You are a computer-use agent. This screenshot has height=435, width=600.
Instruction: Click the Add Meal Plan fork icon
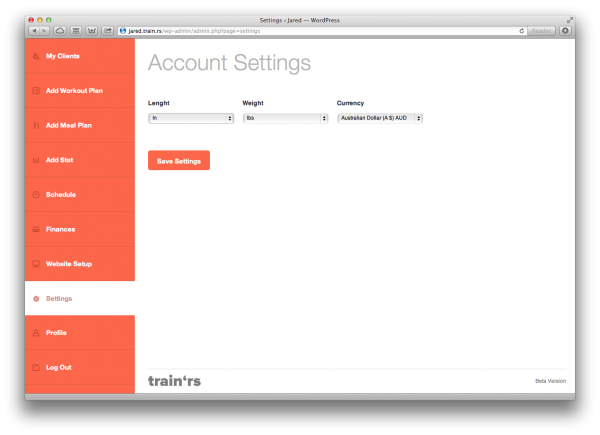pyautogui.click(x=36, y=125)
